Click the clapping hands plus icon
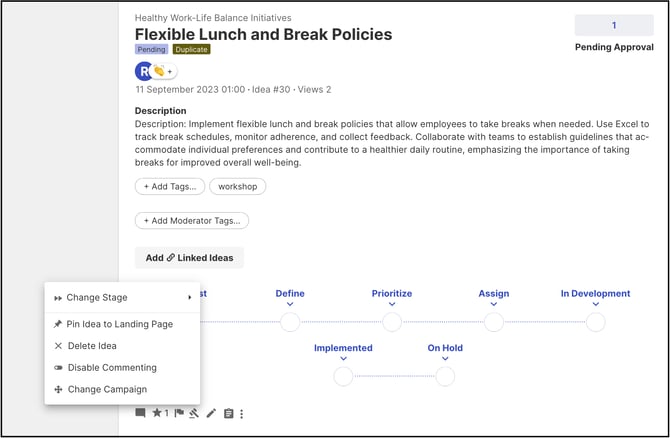The image size is (670, 438). (165, 71)
